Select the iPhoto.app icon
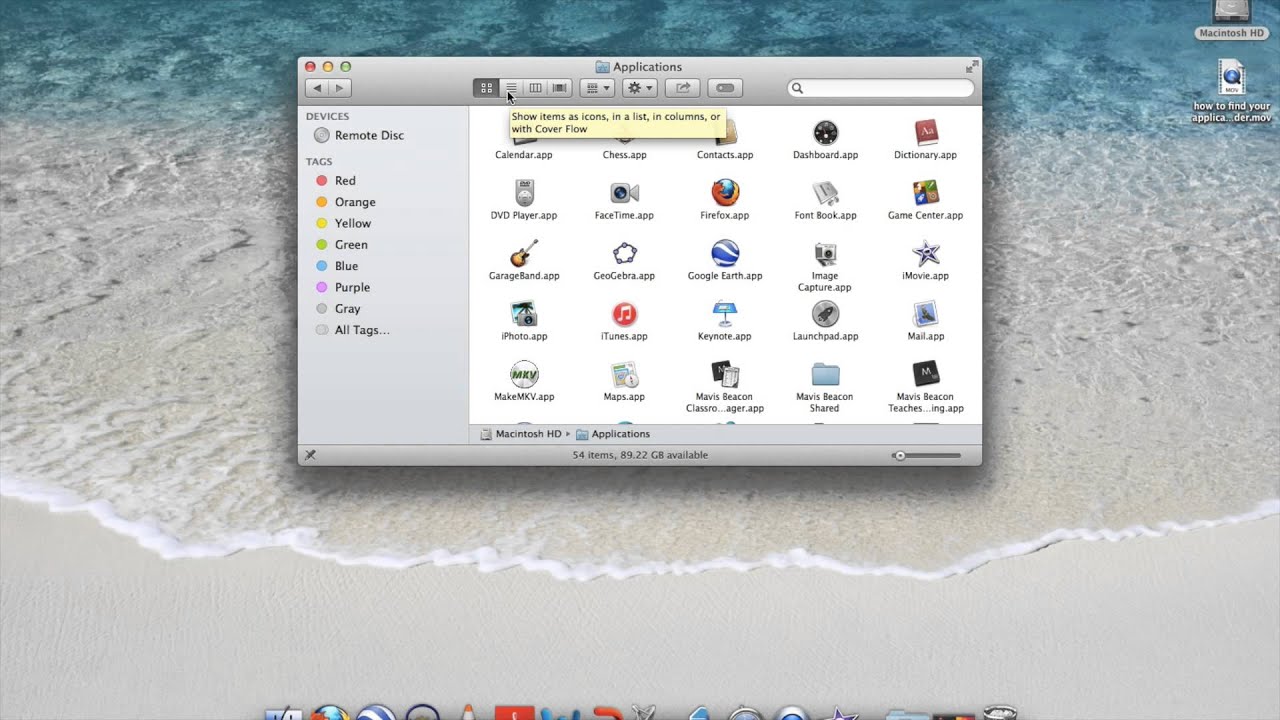 524,314
